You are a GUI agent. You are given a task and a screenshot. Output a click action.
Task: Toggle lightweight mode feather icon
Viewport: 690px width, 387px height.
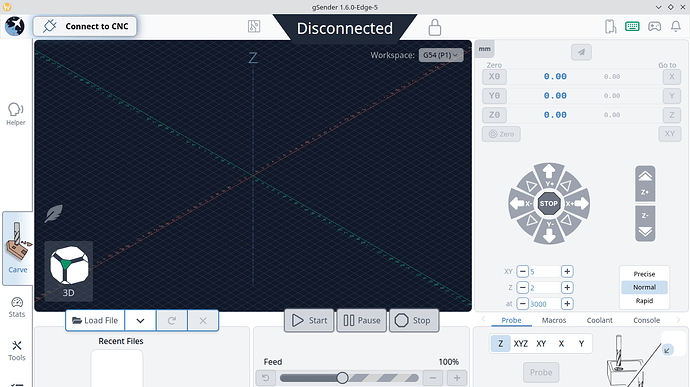[54, 214]
